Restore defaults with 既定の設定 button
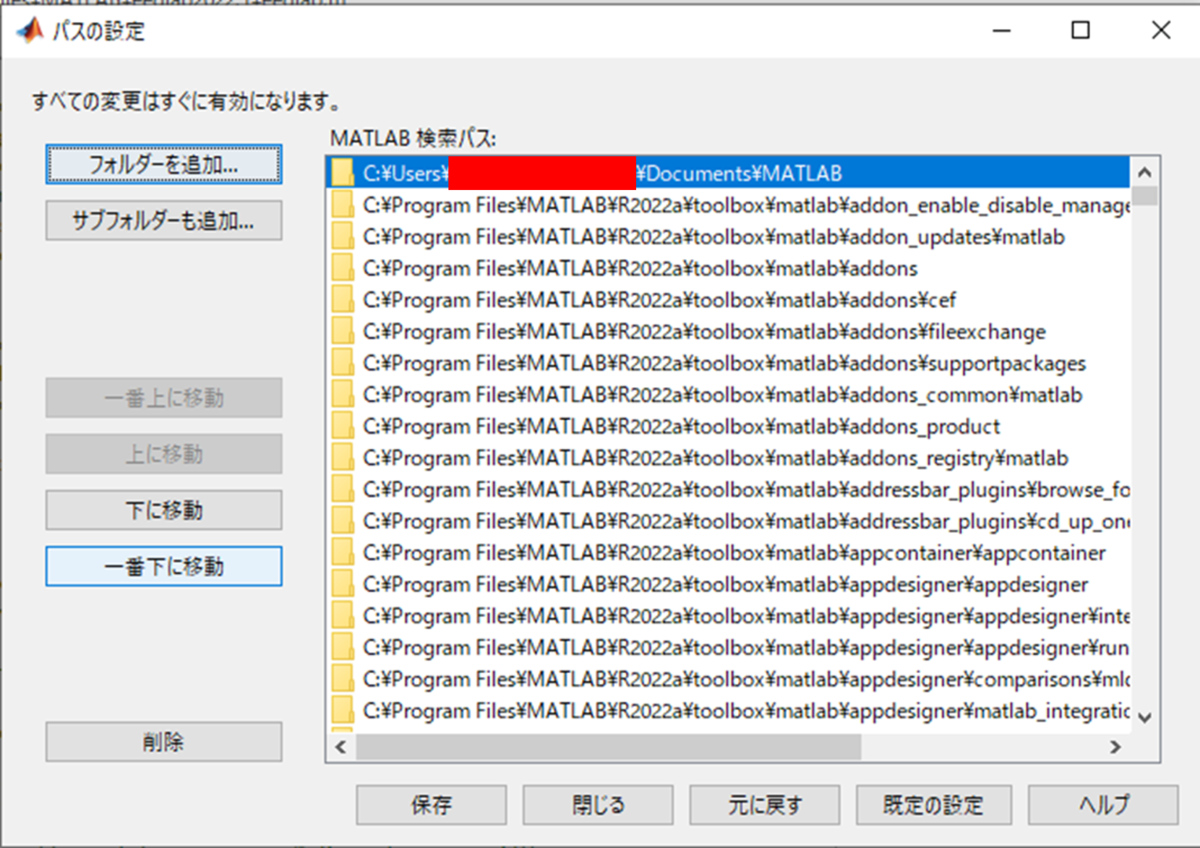Image resolution: width=1200 pixels, height=848 pixels. click(x=933, y=804)
